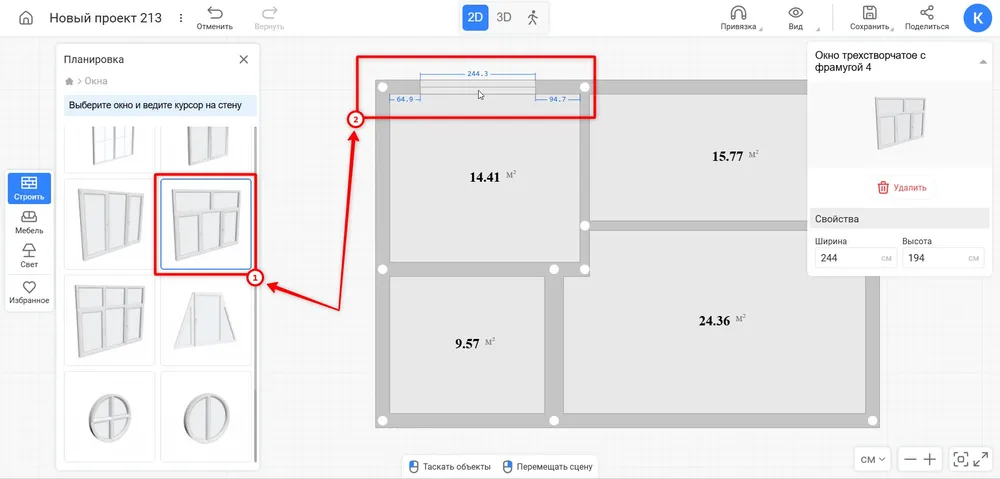Open the Furniture (Мебель) sidebar section
The height and width of the screenshot is (479, 1000).
point(29,221)
